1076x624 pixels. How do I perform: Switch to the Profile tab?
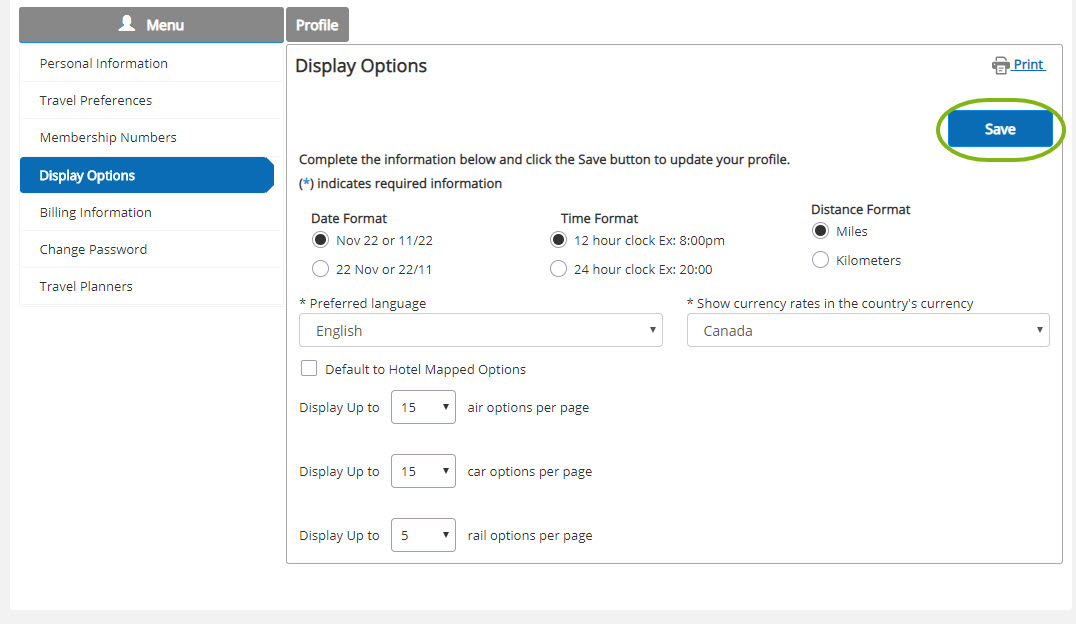point(317,25)
